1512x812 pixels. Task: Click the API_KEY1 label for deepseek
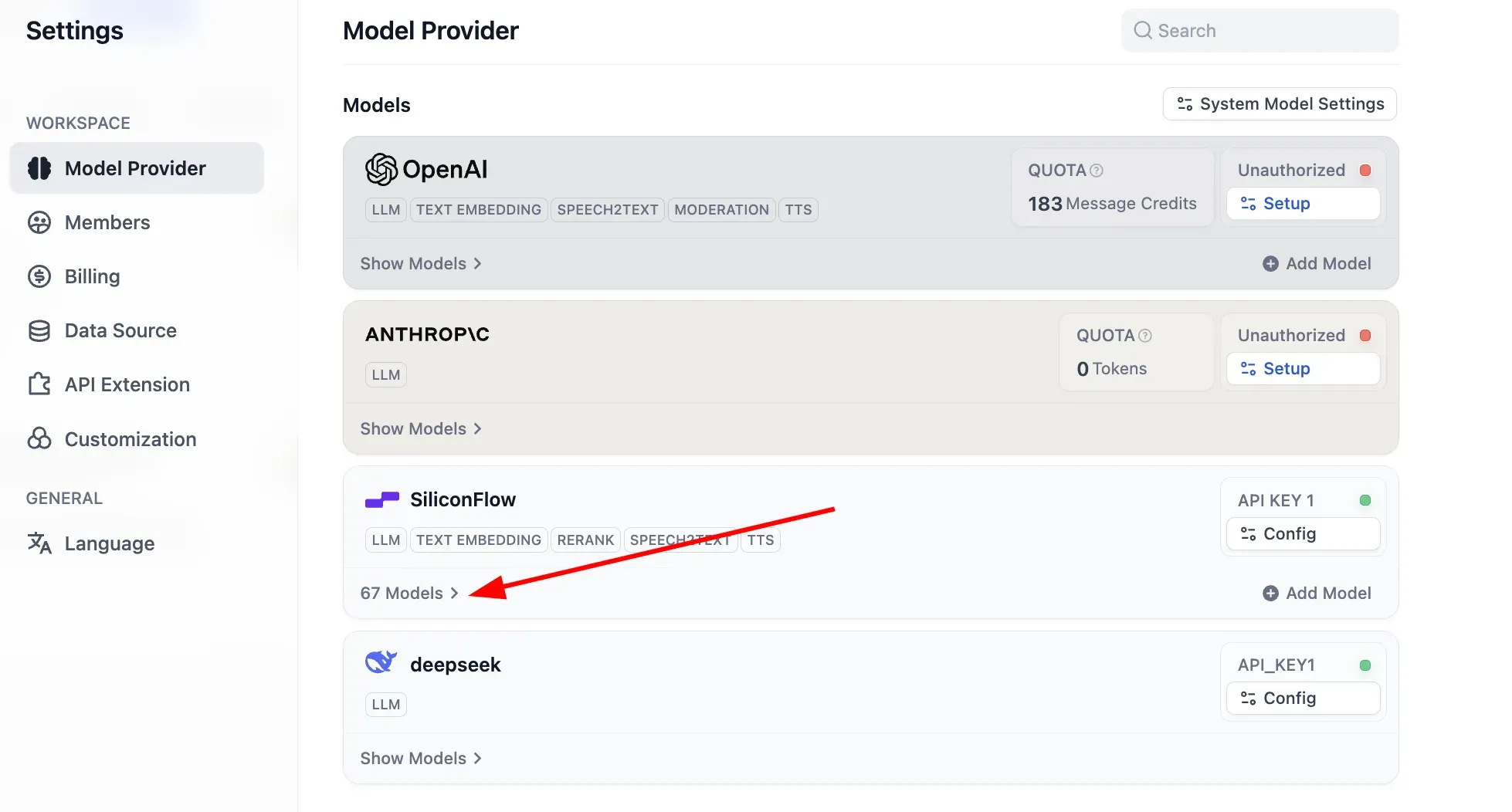(1276, 665)
